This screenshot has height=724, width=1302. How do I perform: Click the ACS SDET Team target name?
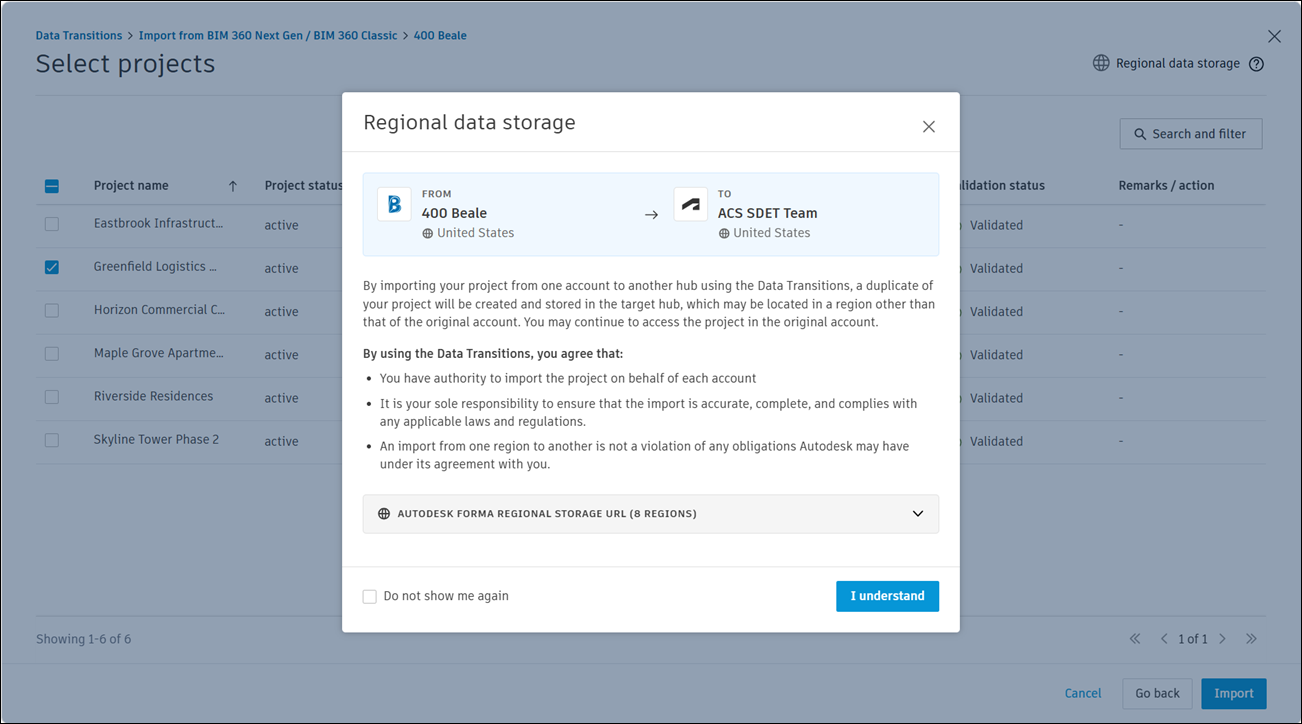point(768,213)
